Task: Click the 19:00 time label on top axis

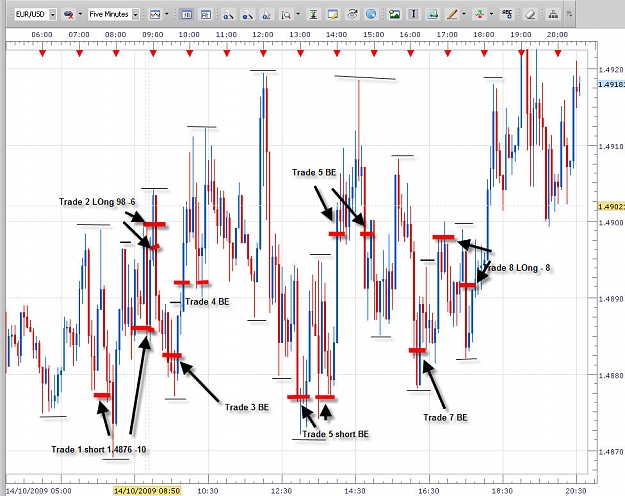Action: (521, 35)
